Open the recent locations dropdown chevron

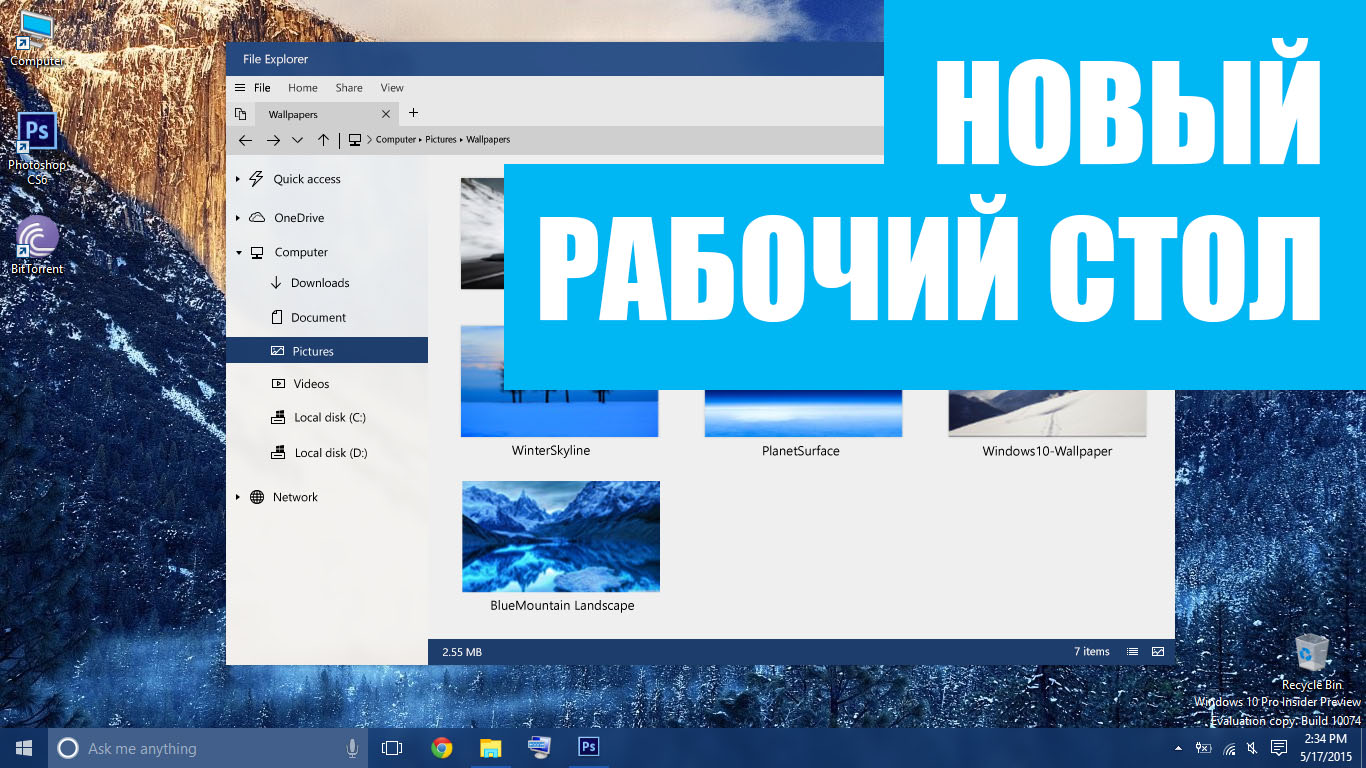click(297, 140)
